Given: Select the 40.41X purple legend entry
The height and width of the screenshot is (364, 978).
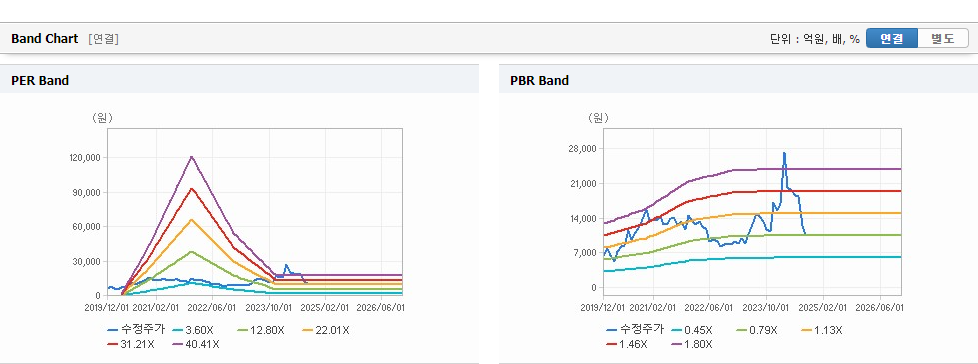Looking at the screenshot, I should click(196, 344).
